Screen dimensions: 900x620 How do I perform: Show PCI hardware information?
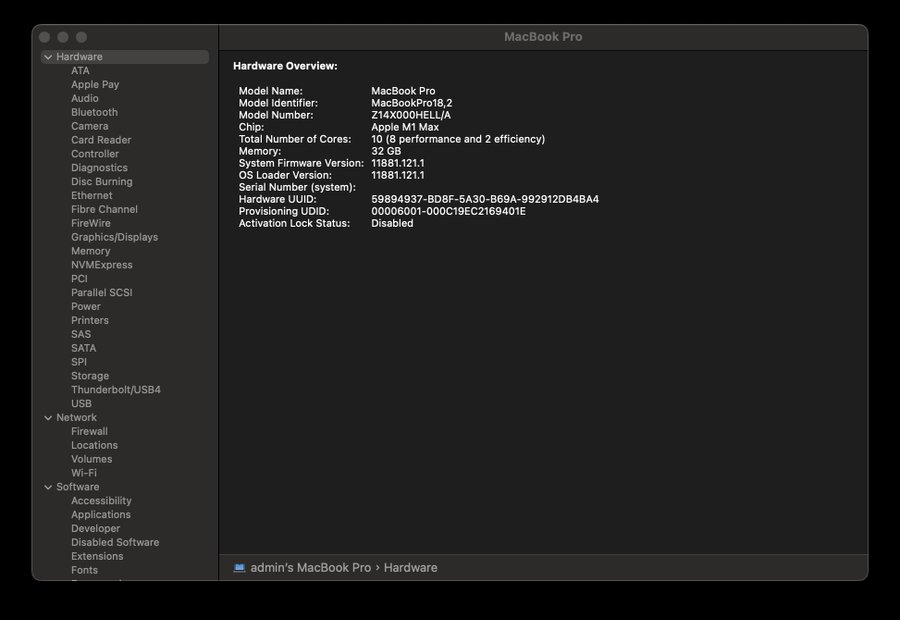click(x=79, y=279)
